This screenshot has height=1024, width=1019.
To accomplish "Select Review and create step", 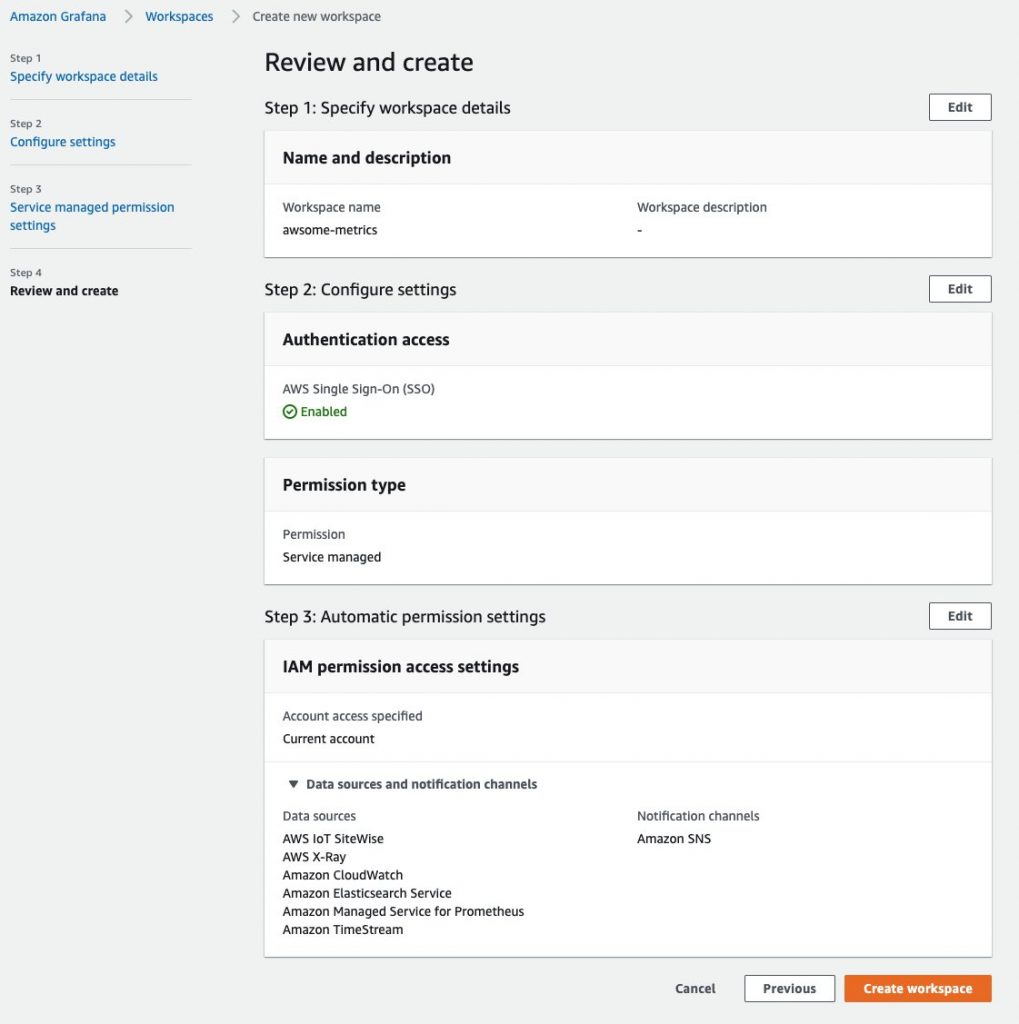I will (64, 291).
